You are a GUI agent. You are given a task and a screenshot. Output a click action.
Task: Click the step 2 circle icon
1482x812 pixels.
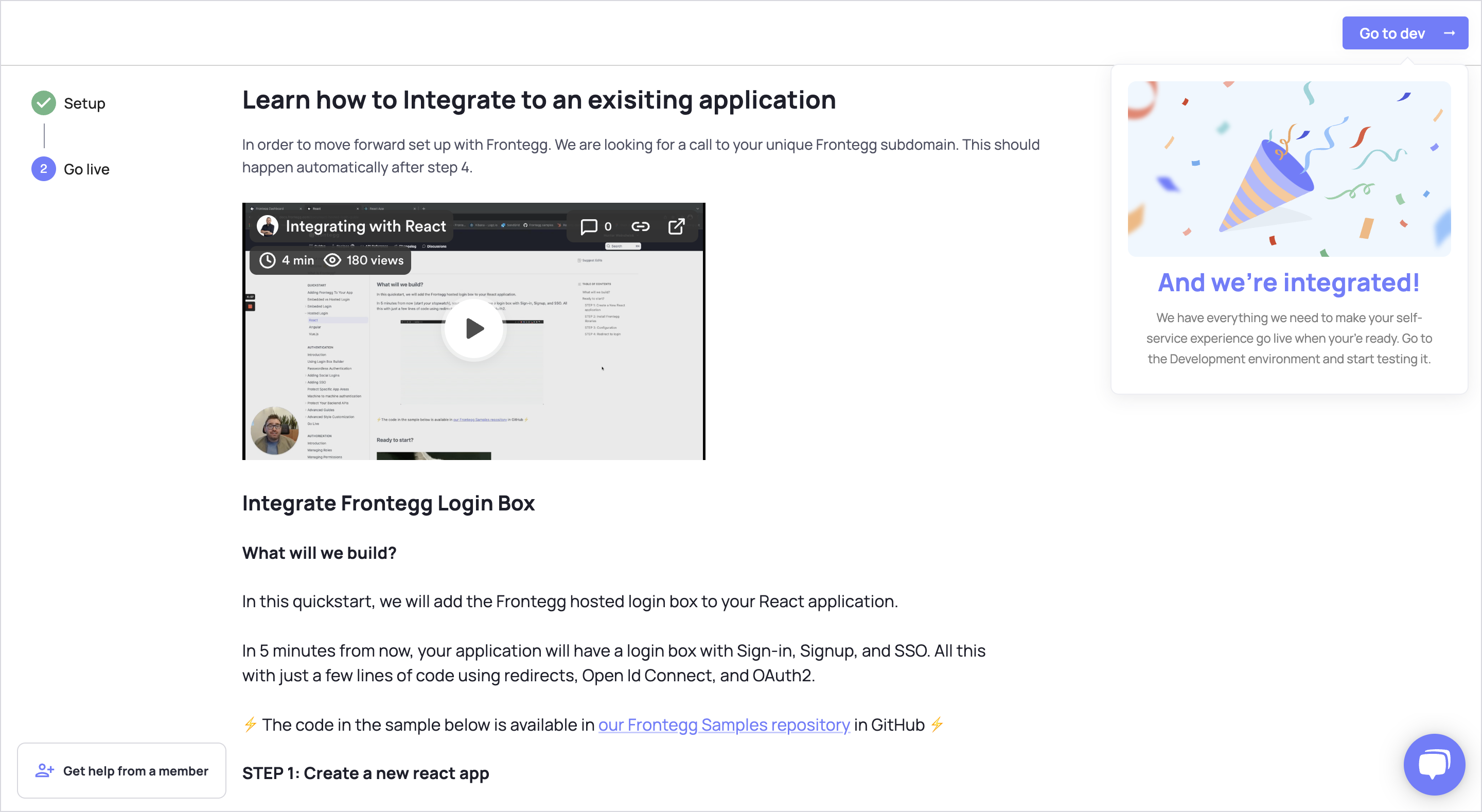44,169
